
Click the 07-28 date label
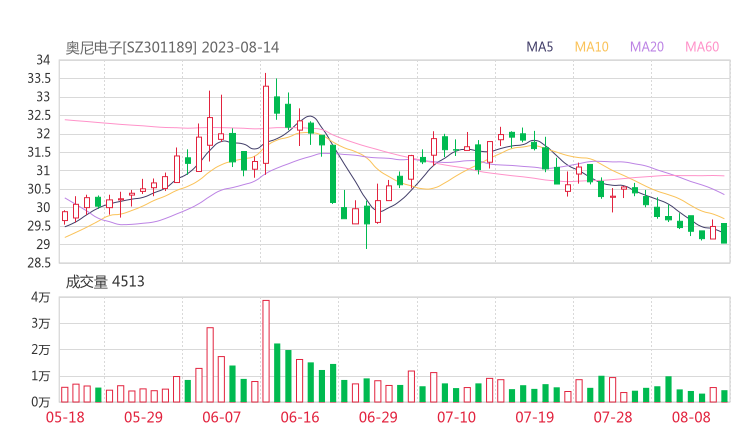coord(613,417)
